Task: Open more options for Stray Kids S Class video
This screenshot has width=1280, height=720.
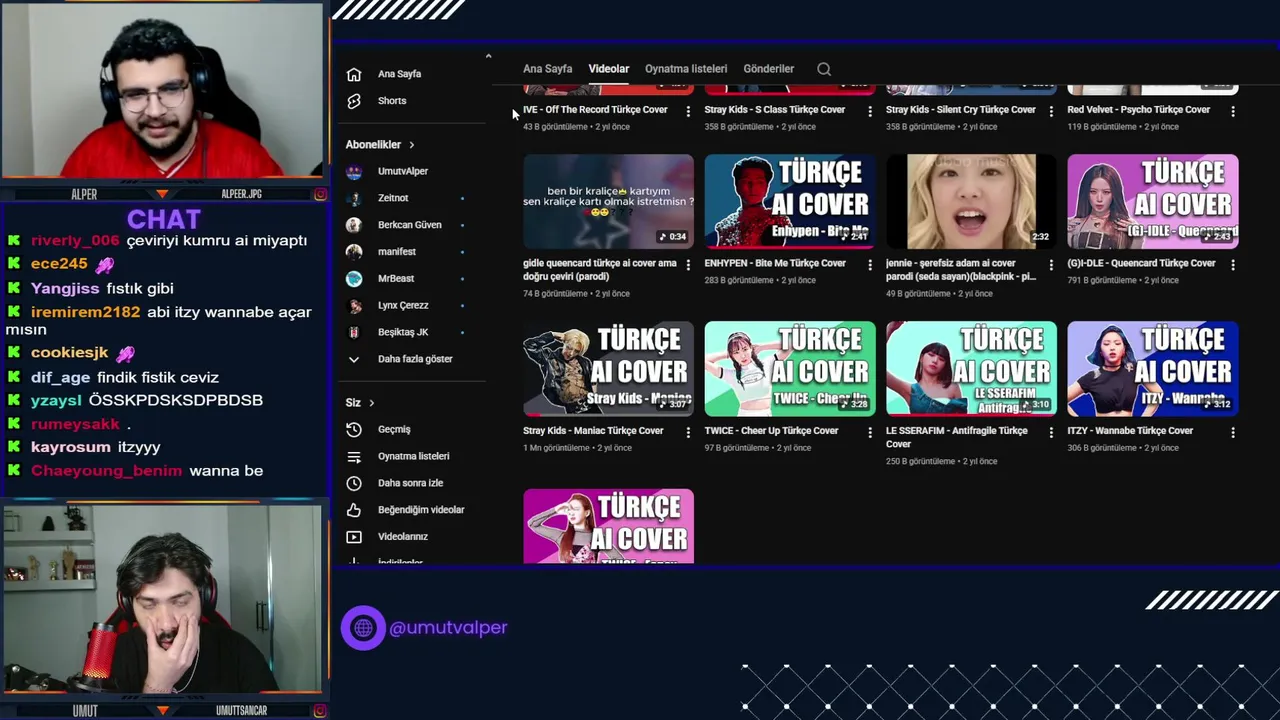Action: pyautogui.click(x=869, y=111)
